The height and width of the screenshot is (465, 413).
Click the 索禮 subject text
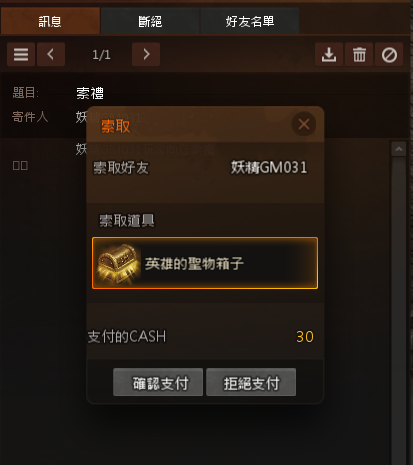point(90,93)
